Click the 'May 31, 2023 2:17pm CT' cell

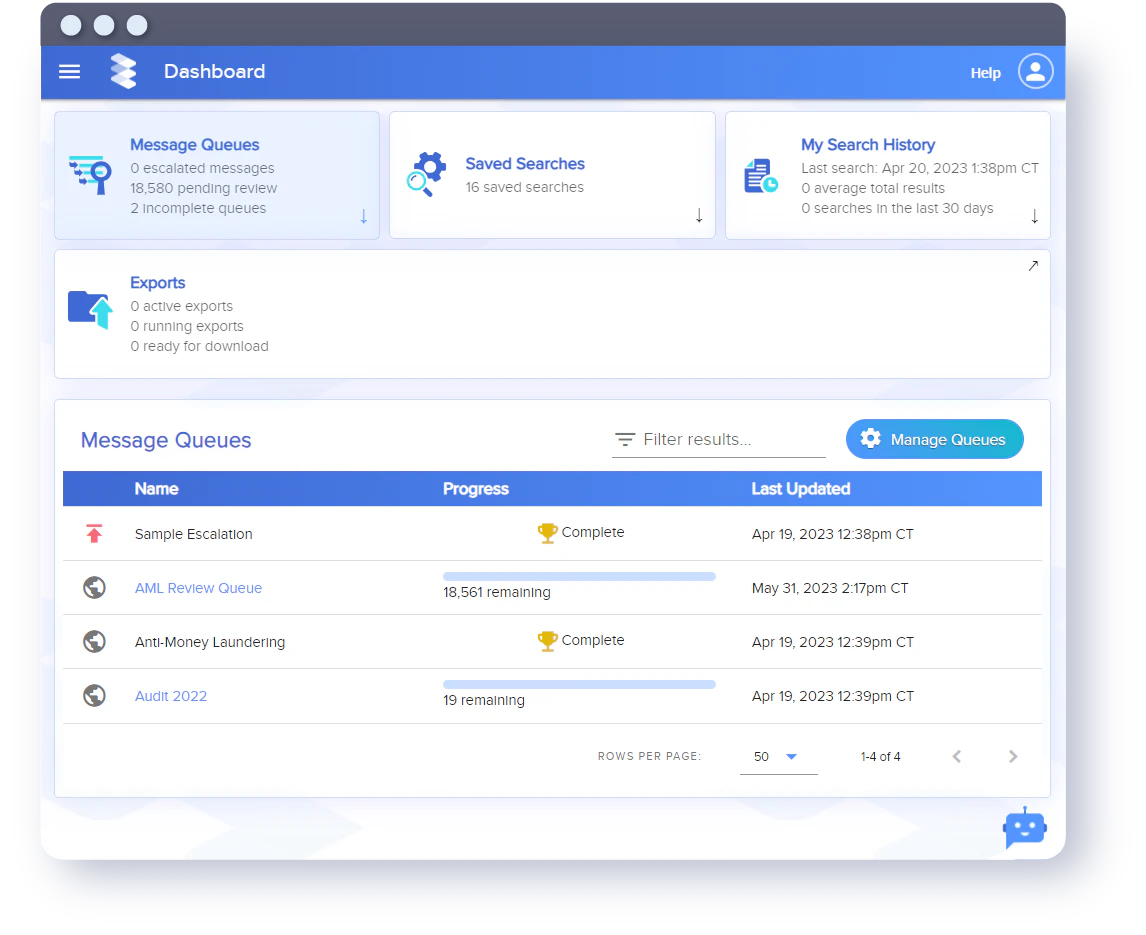click(x=830, y=588)
